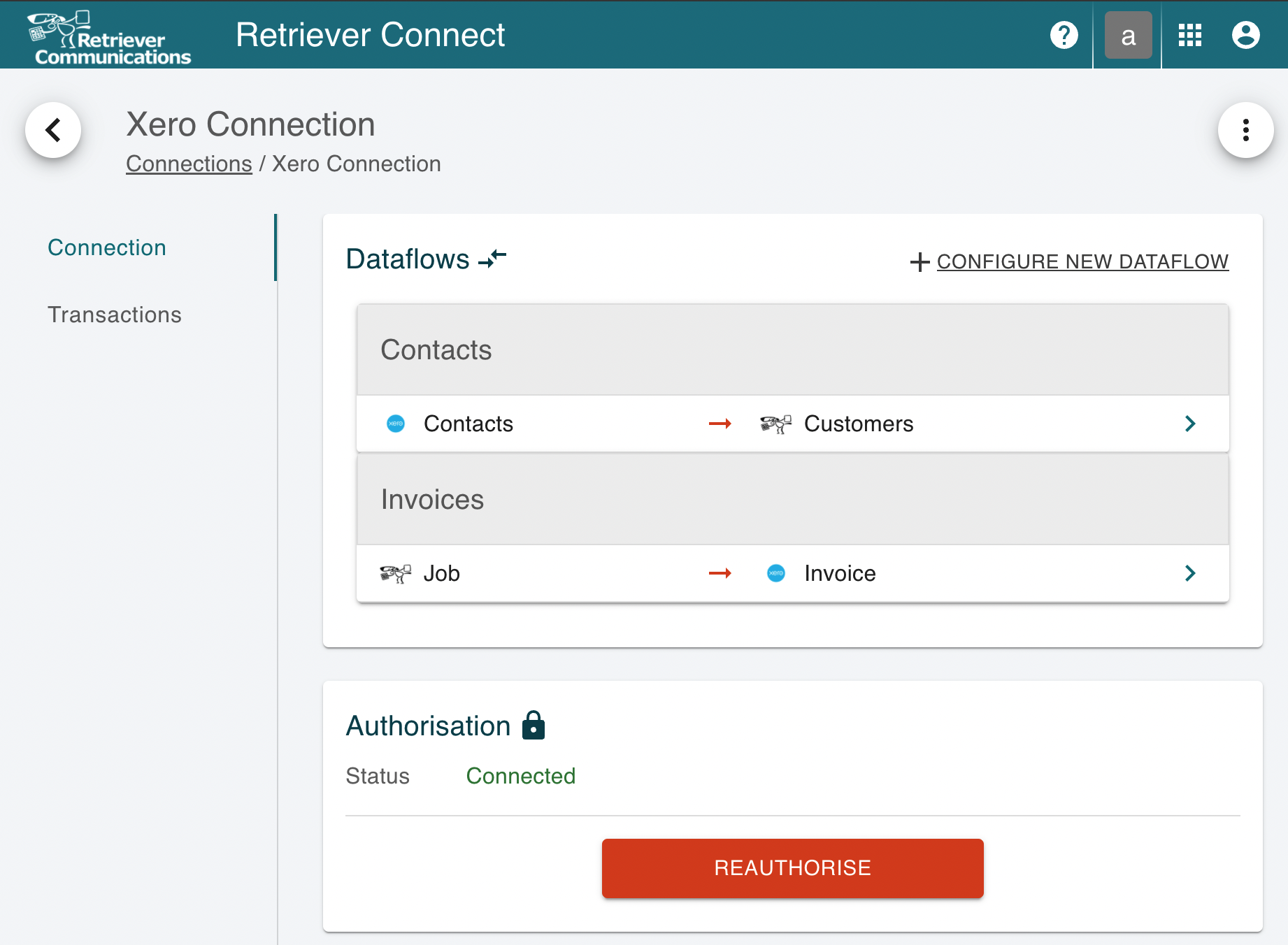The height and width of the screenshot is (945, 1288).
Task: Click the Connected status text
Action: pos(521,776)
